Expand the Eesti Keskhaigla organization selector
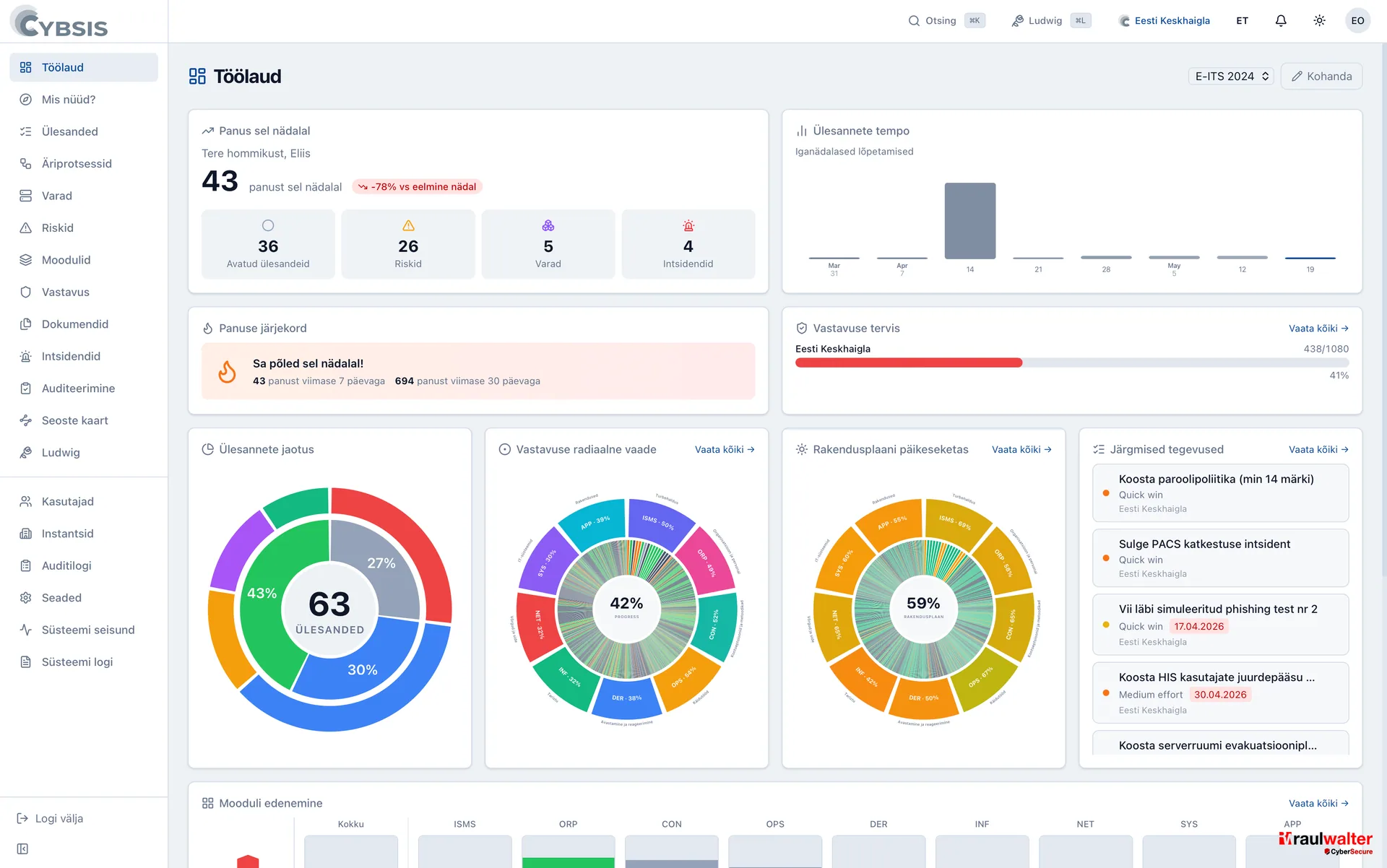 tap(1164, 20)
